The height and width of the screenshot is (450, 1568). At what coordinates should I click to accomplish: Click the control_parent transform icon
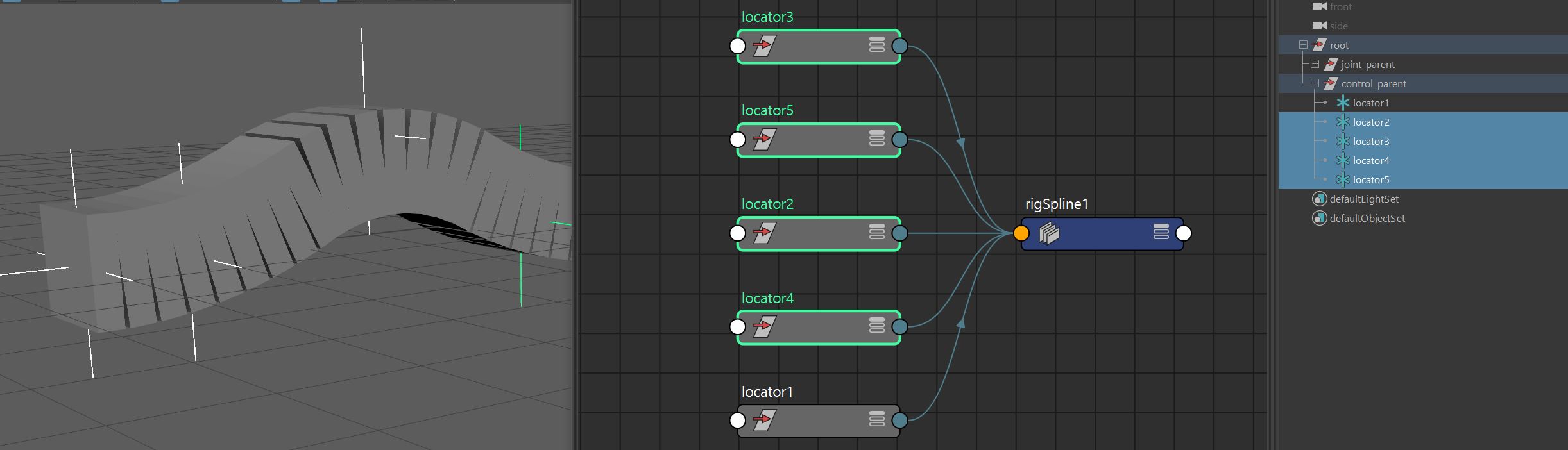[1331, 83]
